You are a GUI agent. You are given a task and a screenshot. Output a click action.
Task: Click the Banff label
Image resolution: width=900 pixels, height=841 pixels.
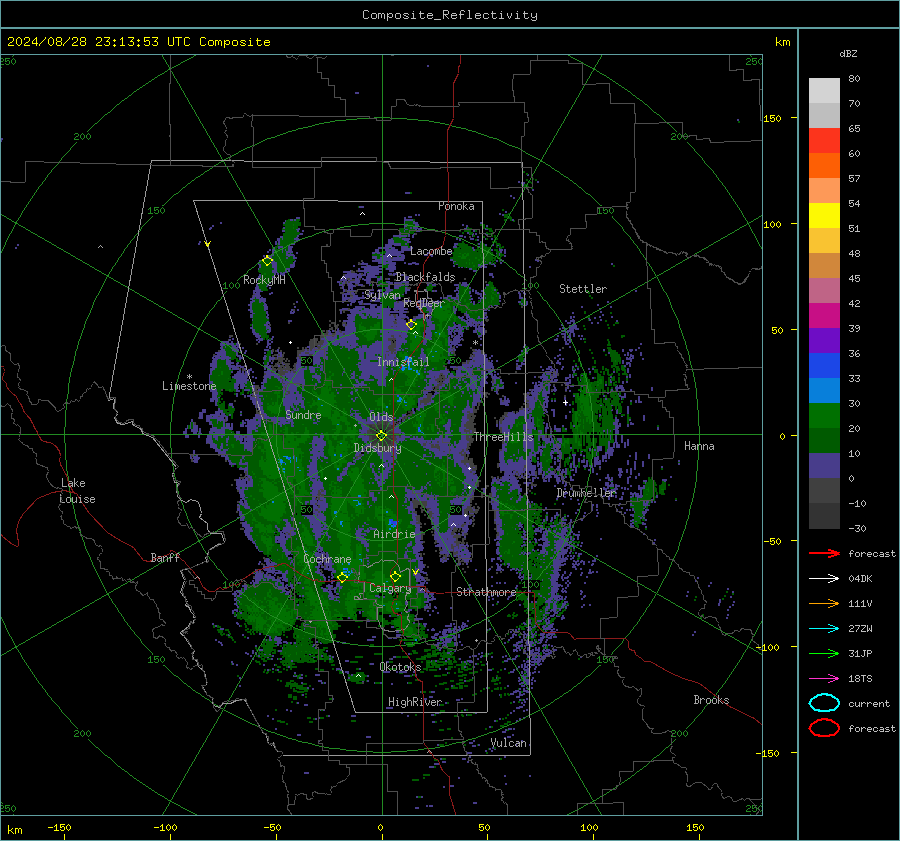pyautogui.click(x=165, y=557)
